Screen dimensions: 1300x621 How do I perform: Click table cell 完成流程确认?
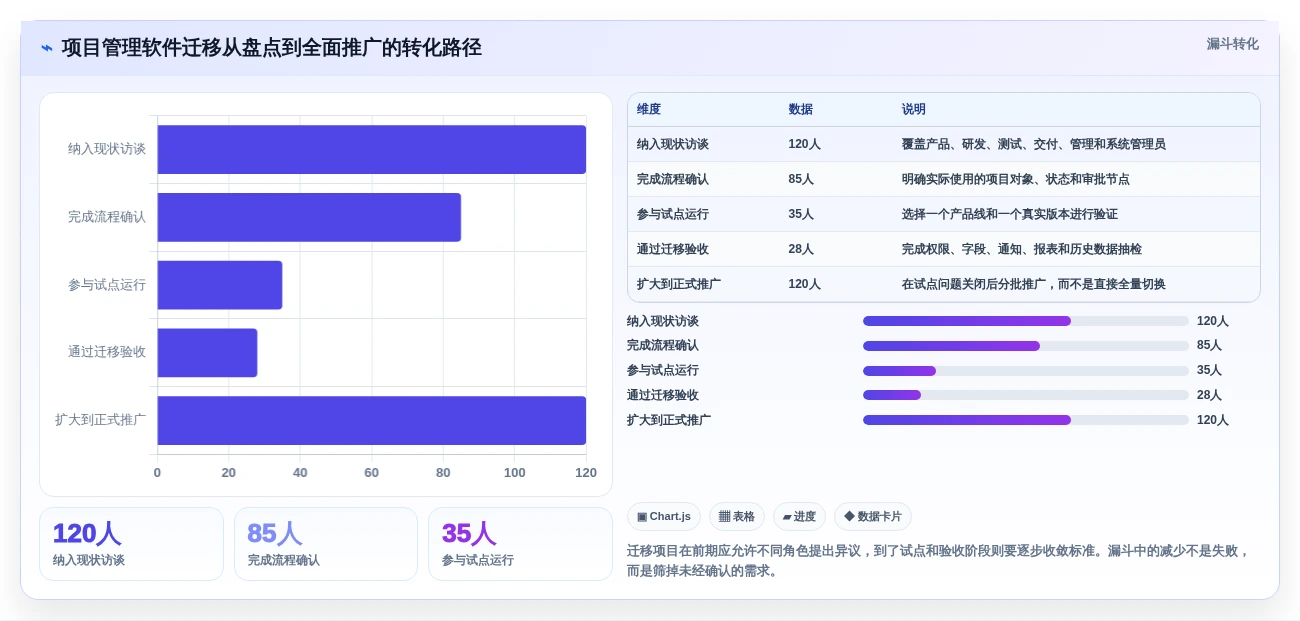pyautogui.click(x=673, y=179)
